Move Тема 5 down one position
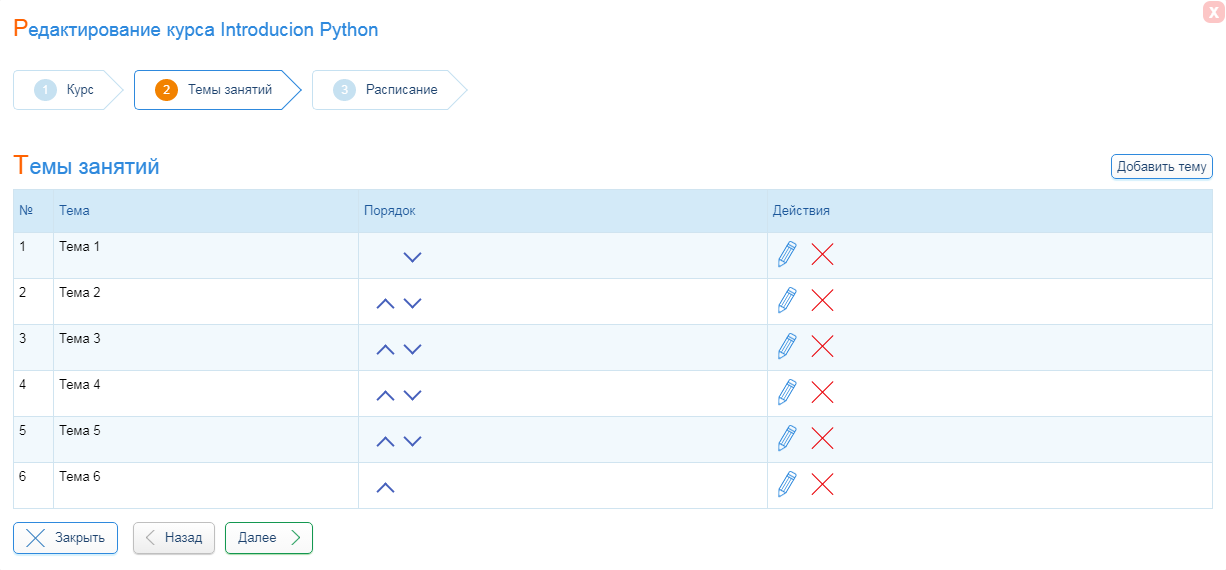This screenshot has width=1226, height=570. 412,441
